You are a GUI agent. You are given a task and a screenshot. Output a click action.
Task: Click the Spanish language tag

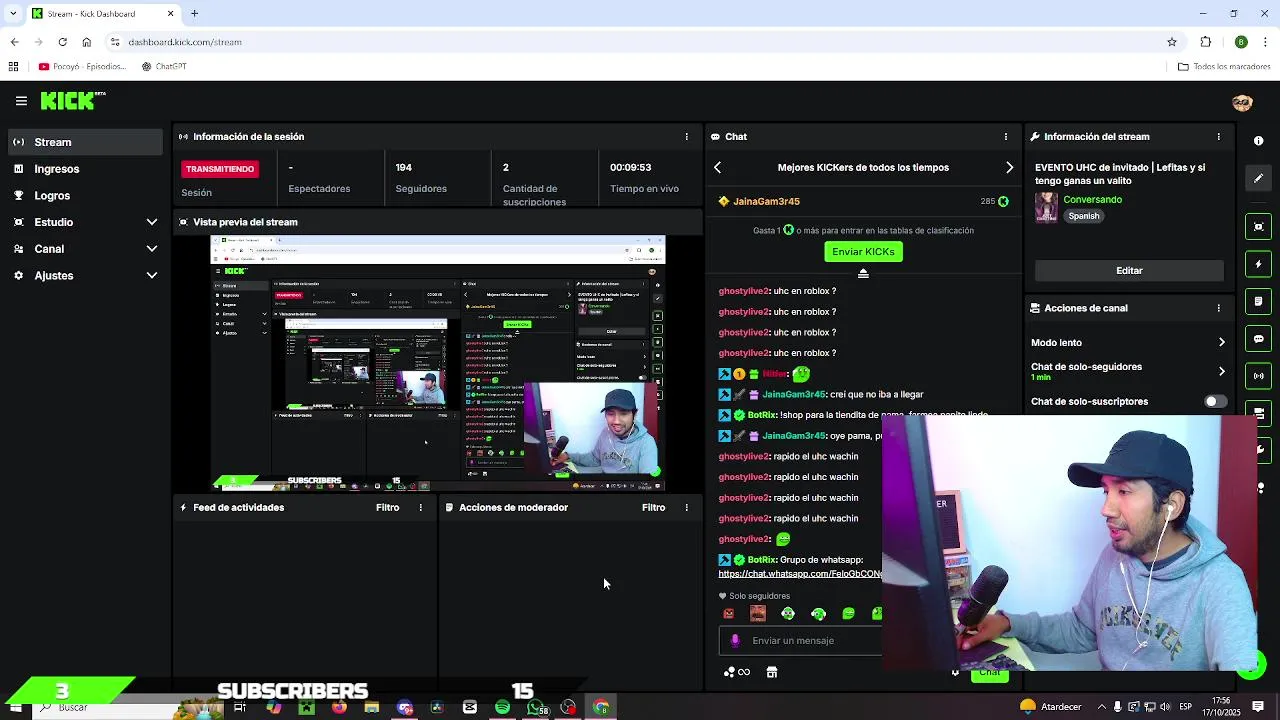click(1083, 216)
